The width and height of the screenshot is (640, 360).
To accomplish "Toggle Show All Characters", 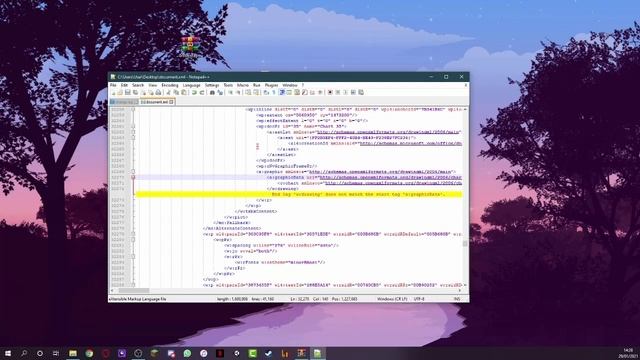I will 274,93.
